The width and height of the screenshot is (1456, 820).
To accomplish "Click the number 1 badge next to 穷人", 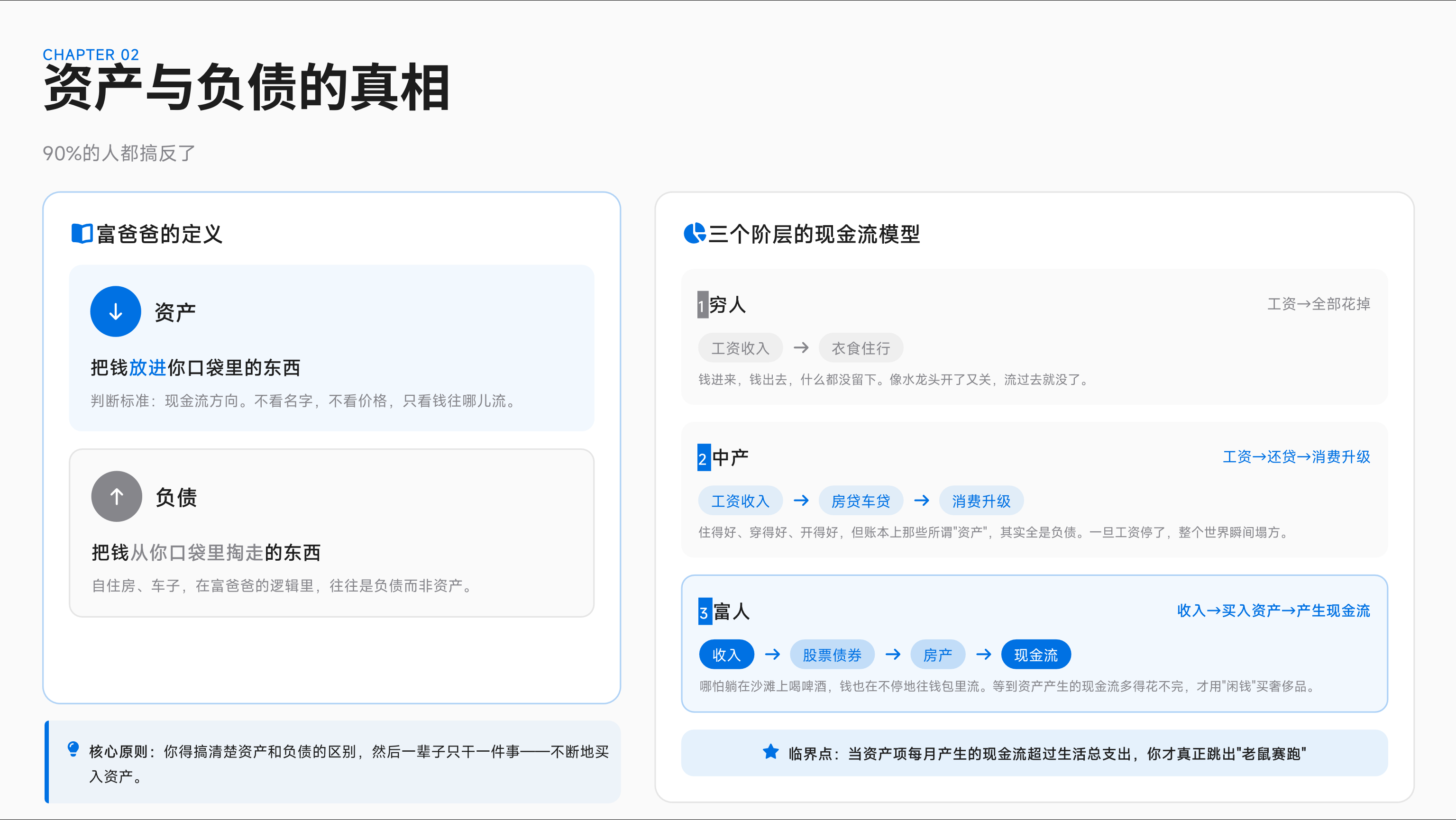I will (702, 305).
